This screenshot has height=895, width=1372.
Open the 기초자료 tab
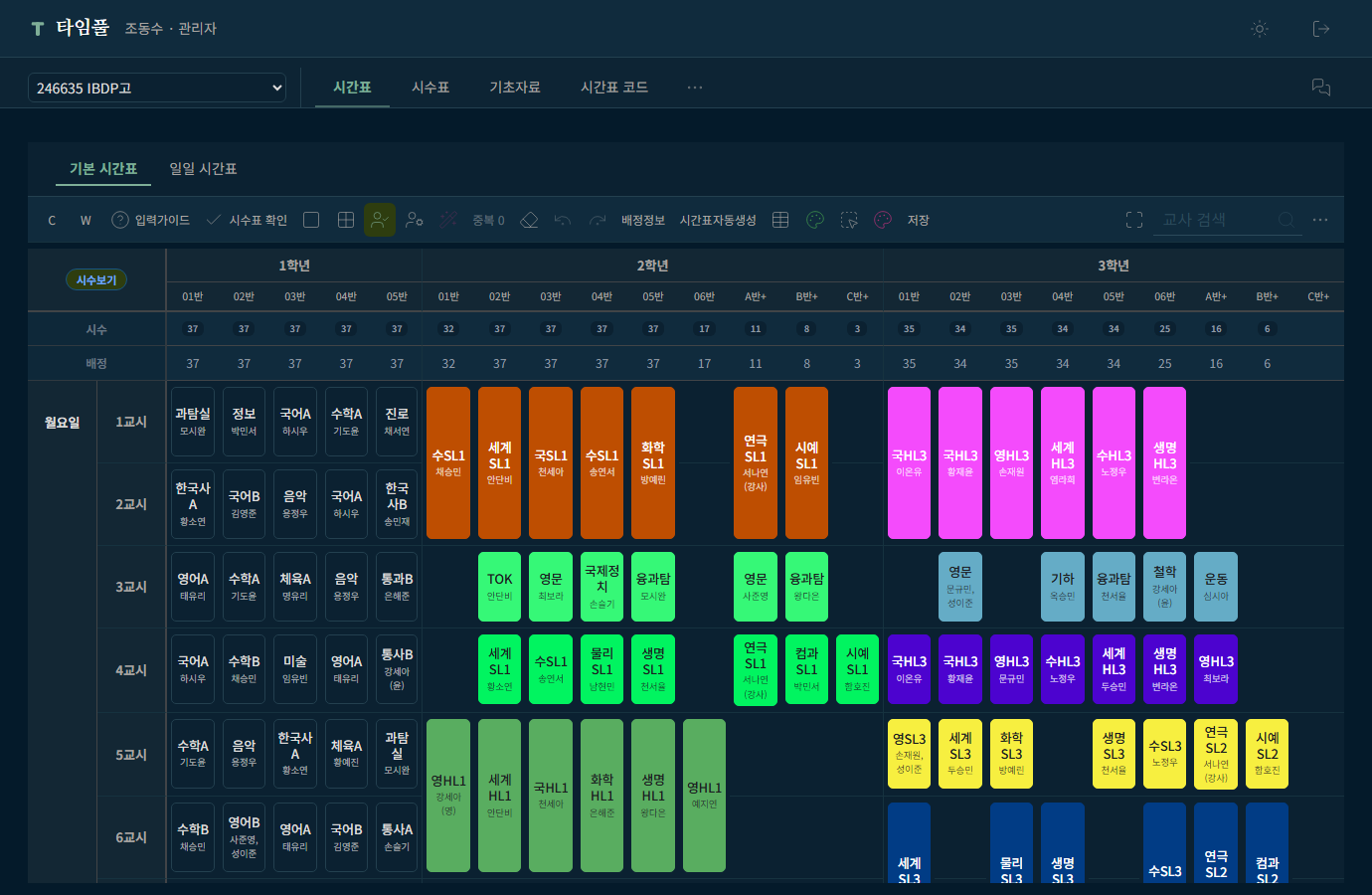coord(515,88)
